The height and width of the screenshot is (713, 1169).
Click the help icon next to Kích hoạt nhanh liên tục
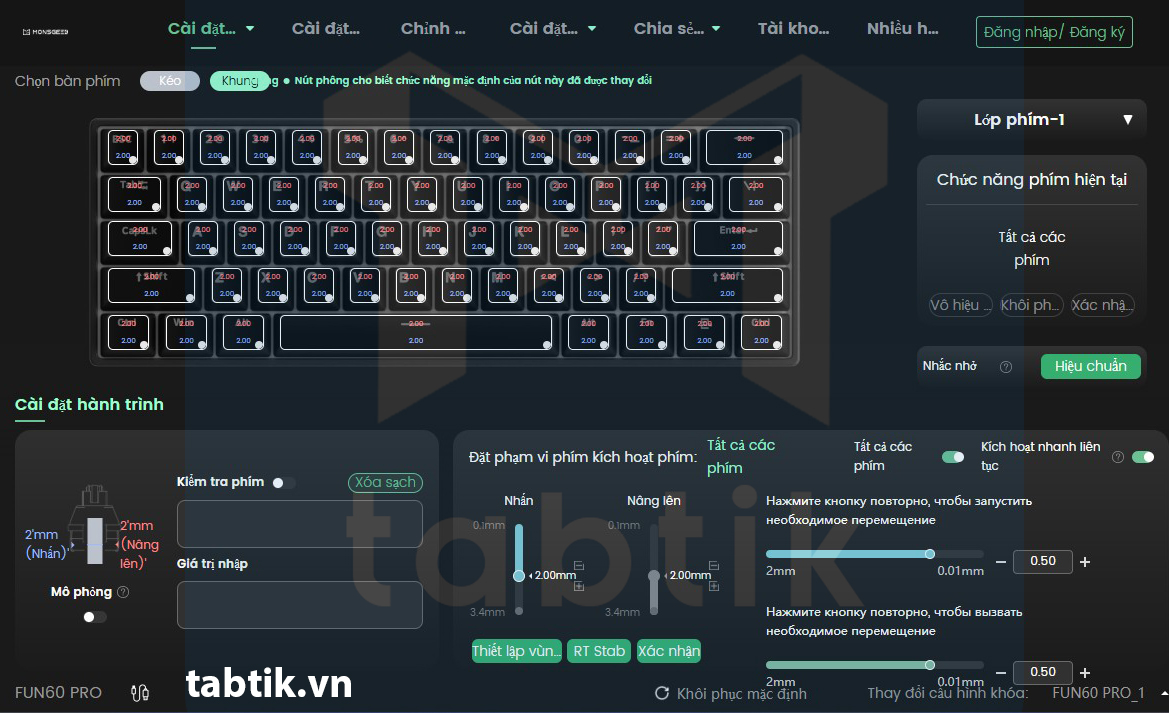point(1118,457)
